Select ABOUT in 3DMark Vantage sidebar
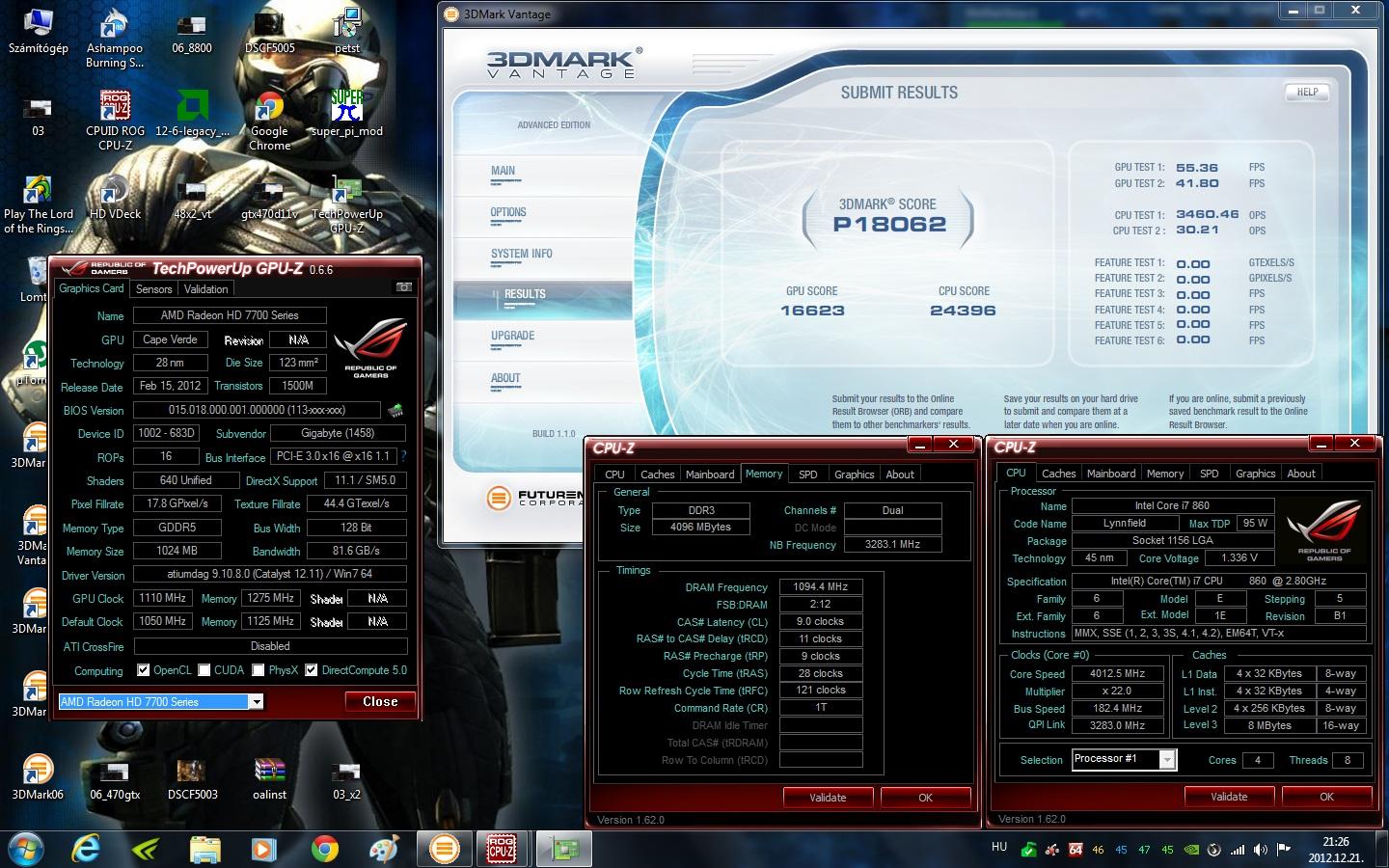This screenshot has width=1389, height=868. [505, 378]
